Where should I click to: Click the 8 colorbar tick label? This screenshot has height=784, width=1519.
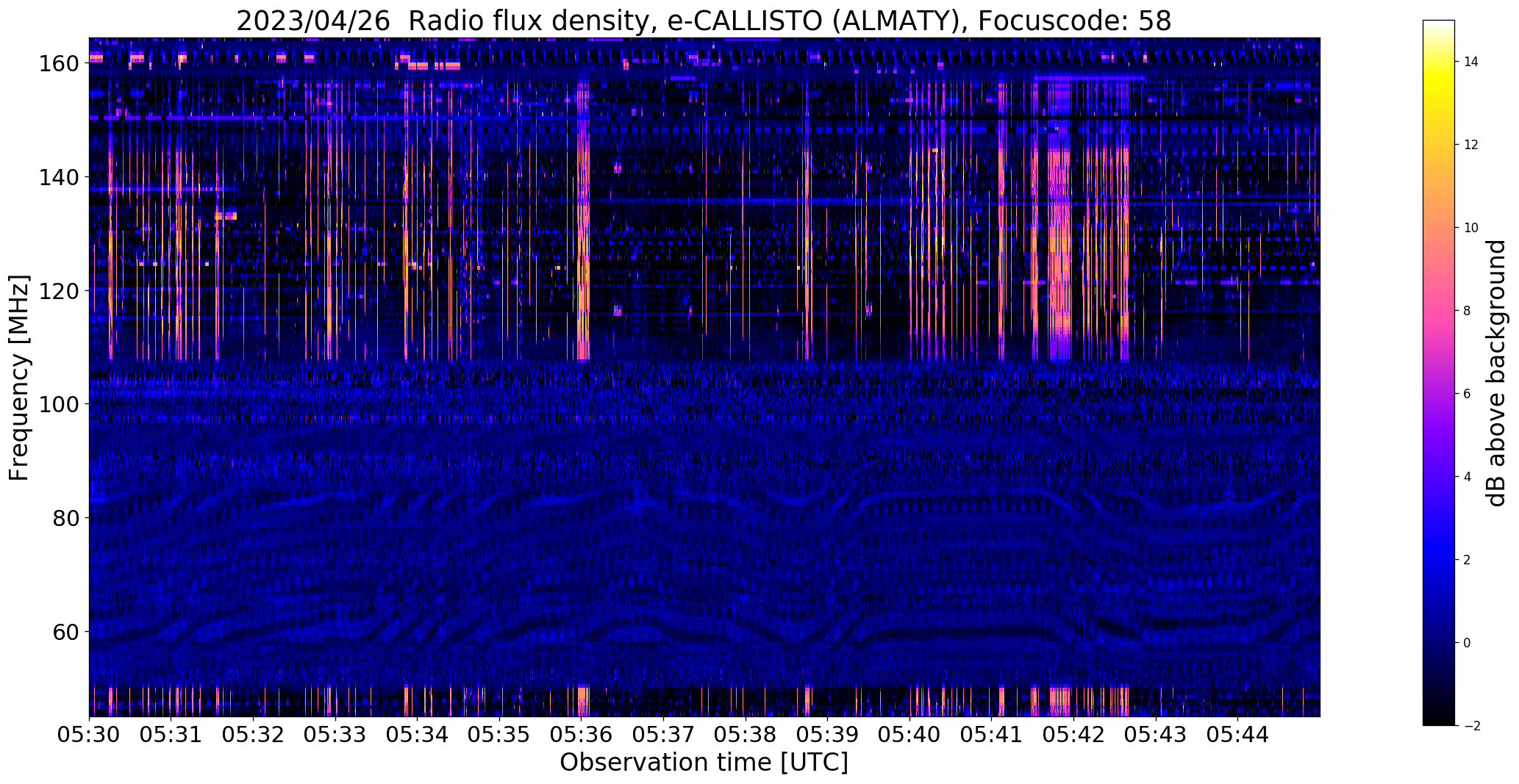point(1468,311)
